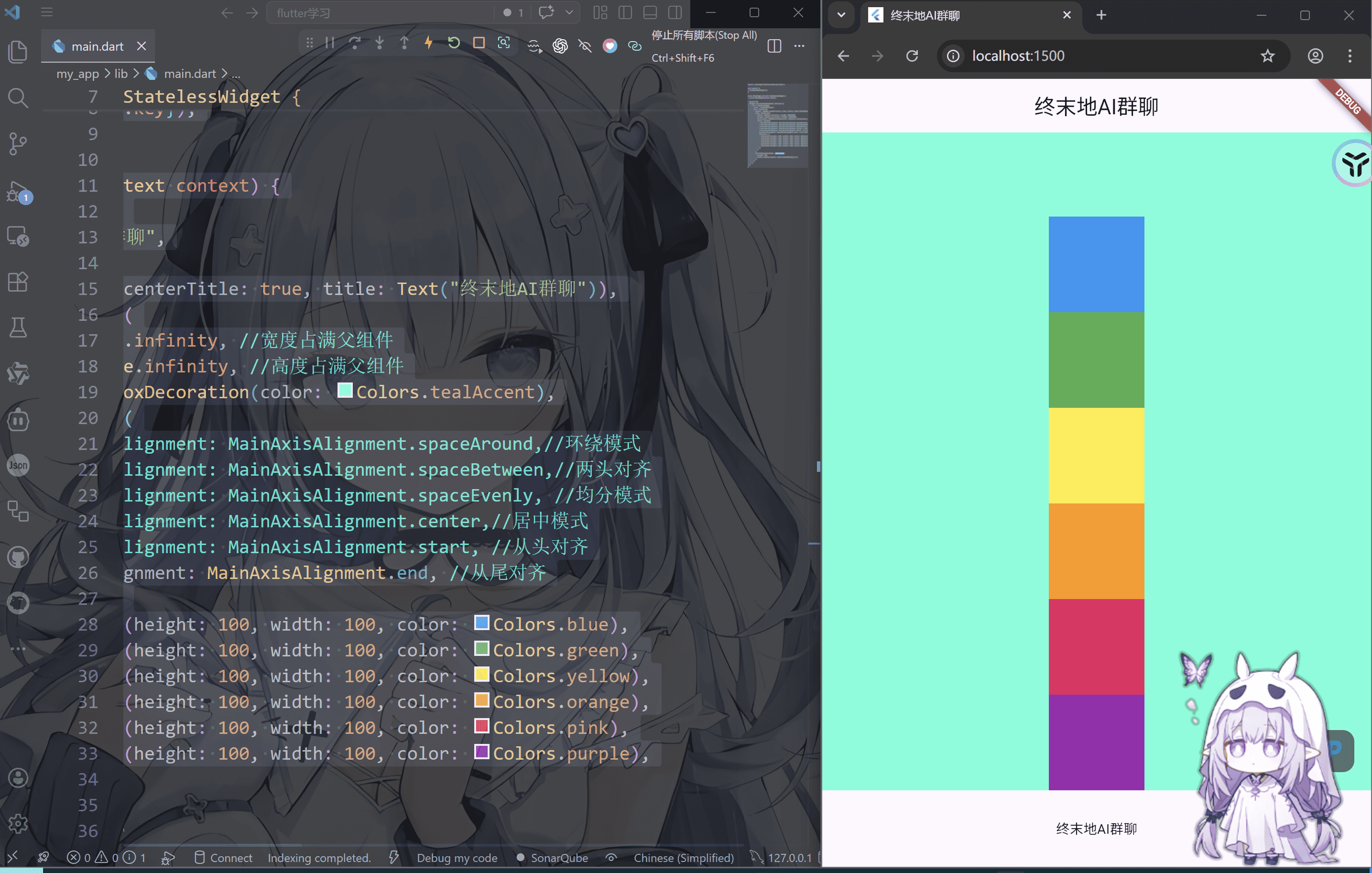The height and width of the screenshot is (873, 1372).
Task: Stop the debugging session
Action: (x=479, y=44)
